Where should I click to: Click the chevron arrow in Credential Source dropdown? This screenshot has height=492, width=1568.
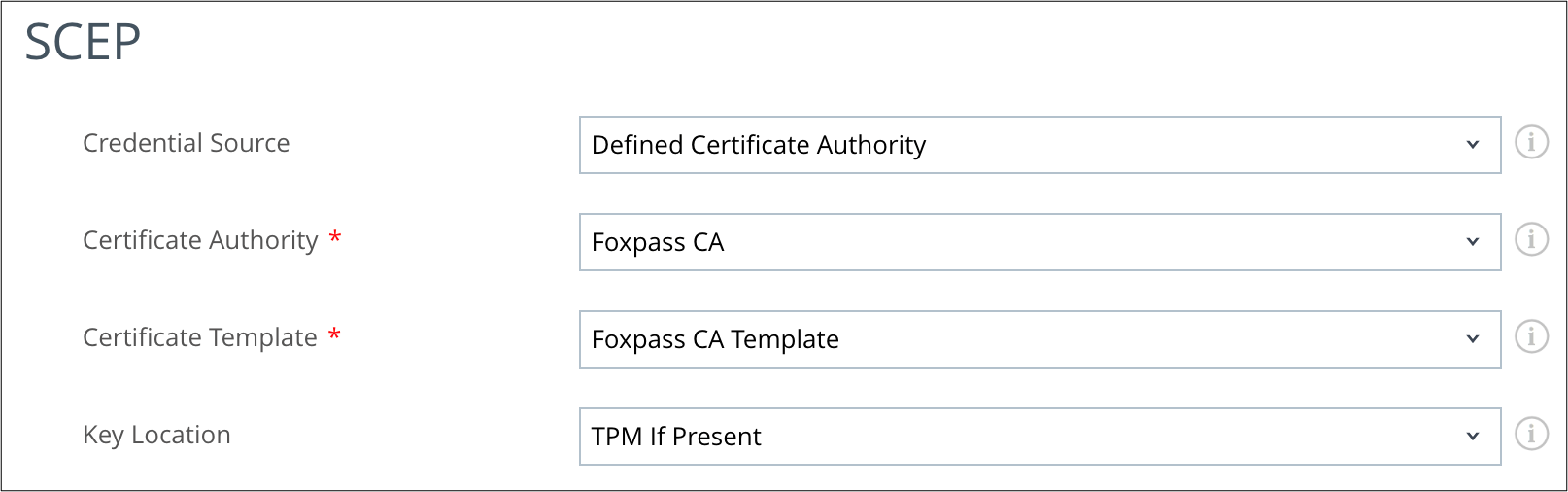1473,145
